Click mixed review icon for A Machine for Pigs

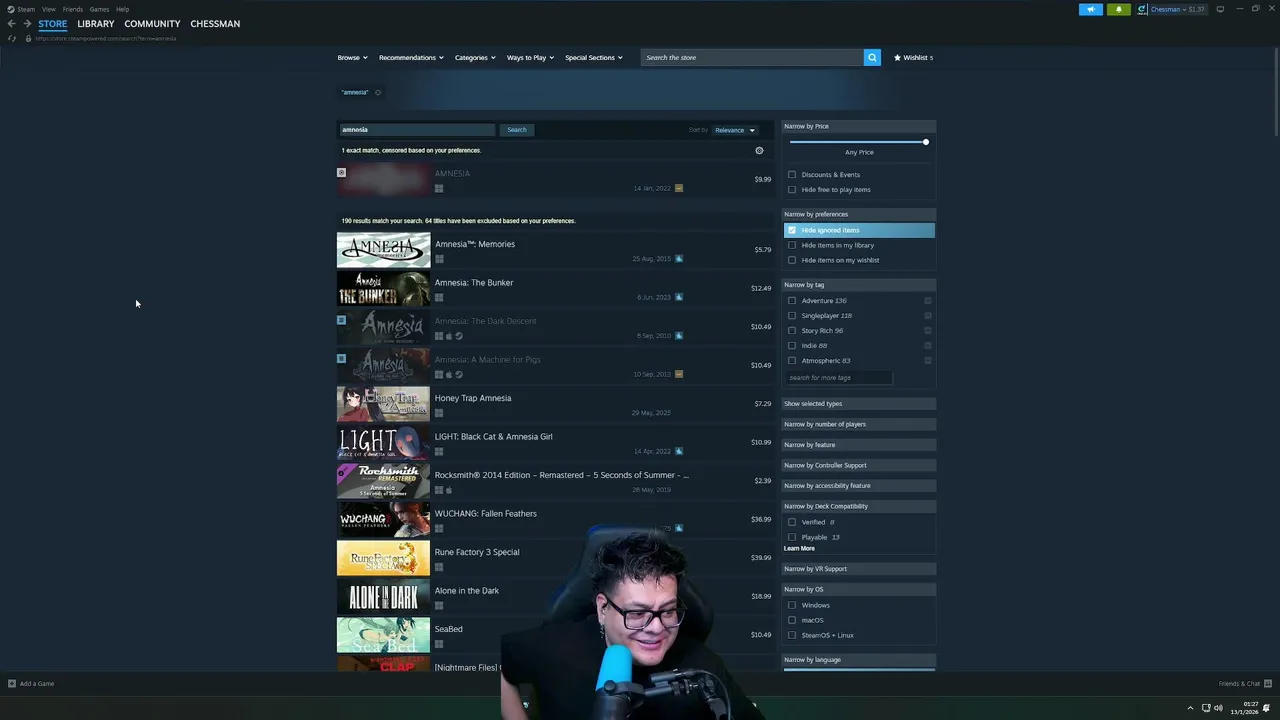pos(679,374)
